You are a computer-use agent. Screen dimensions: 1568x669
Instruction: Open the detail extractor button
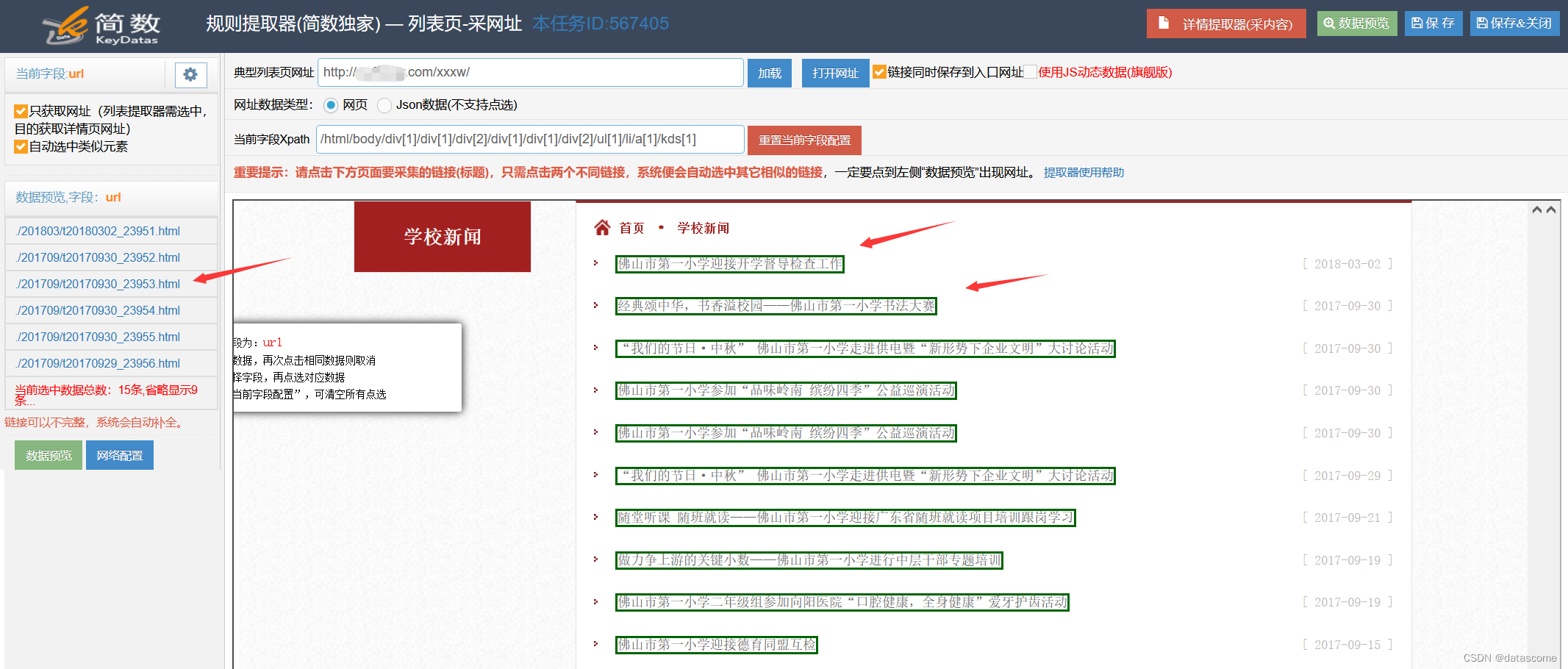click(1226, 24)
